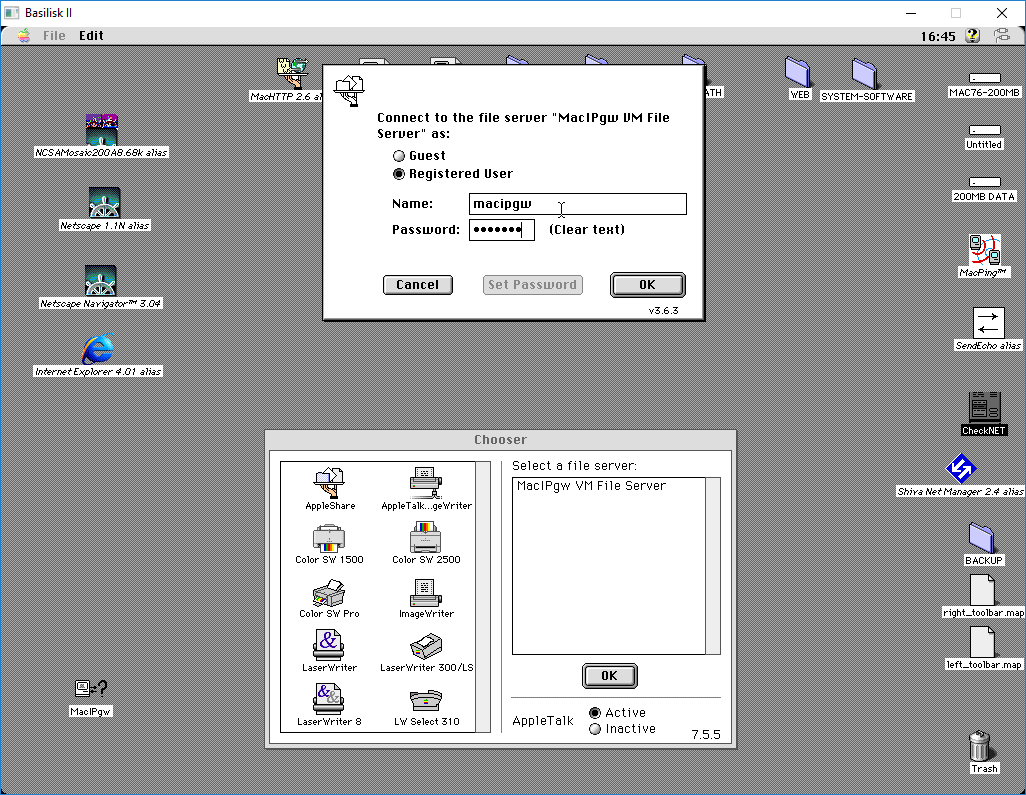Select the LaserWriter 8 printer icon

pos(329,700)
